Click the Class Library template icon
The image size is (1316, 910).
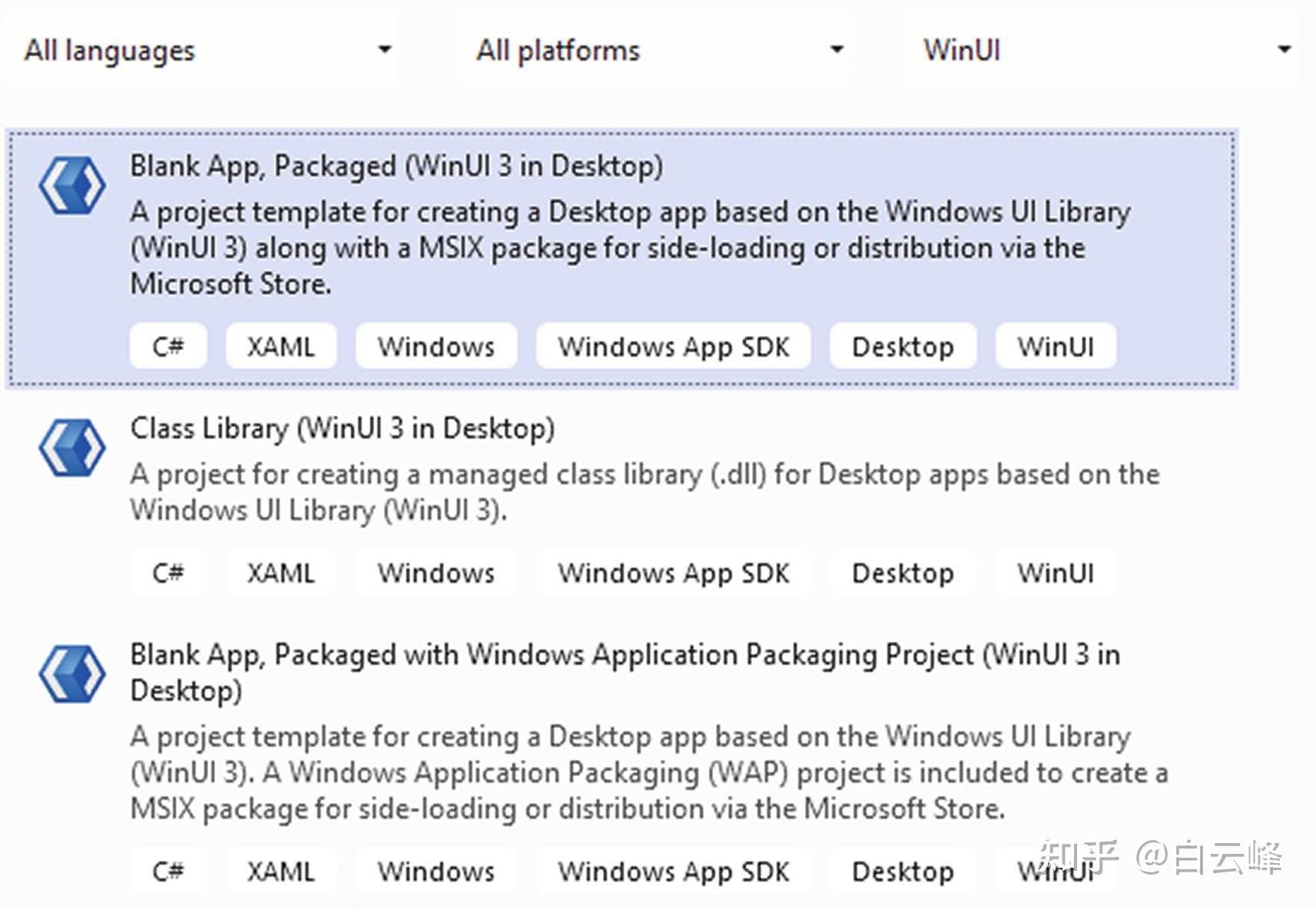72,447
